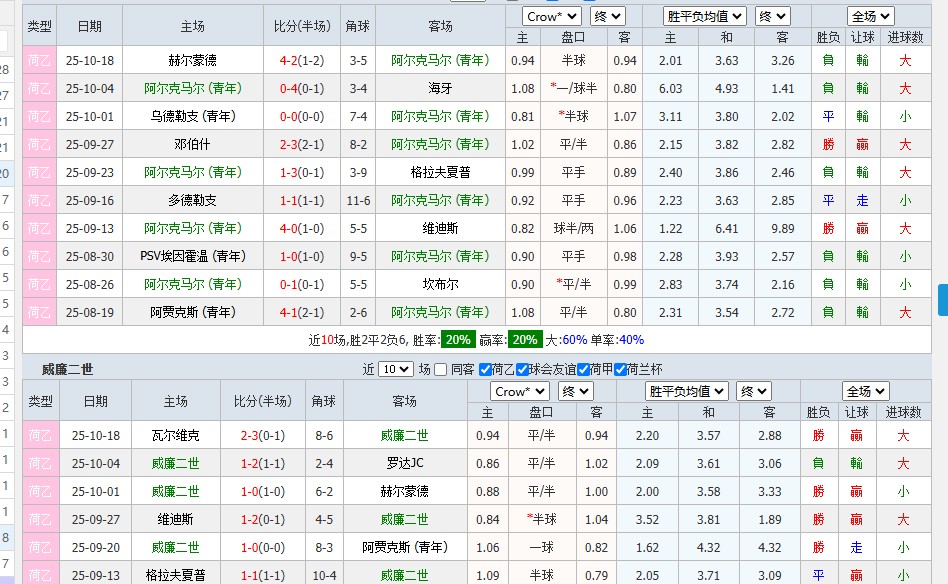Click the score 2-3(0-1) of the 瓦尔维克 match

262,436
